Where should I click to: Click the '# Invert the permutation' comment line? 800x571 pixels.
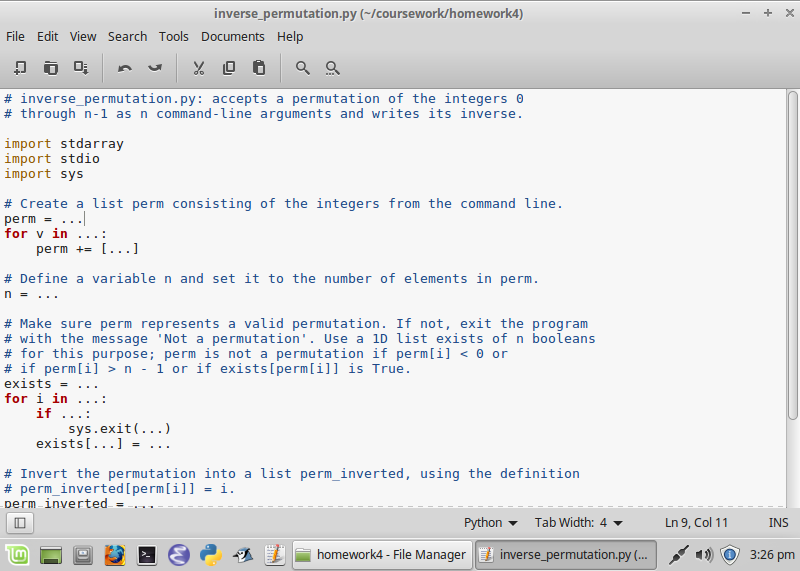[x=292, y=474]
